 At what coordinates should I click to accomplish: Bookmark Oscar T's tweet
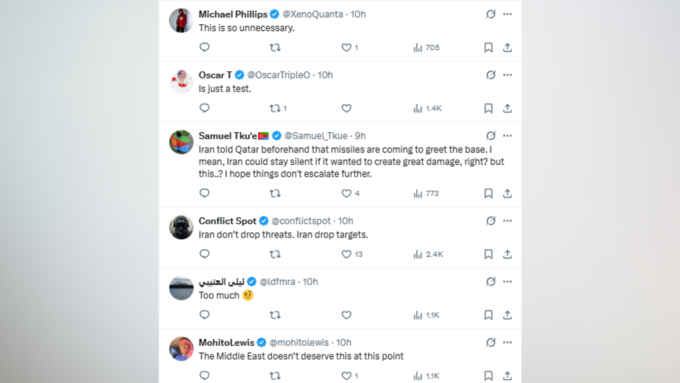coord(488,108)
